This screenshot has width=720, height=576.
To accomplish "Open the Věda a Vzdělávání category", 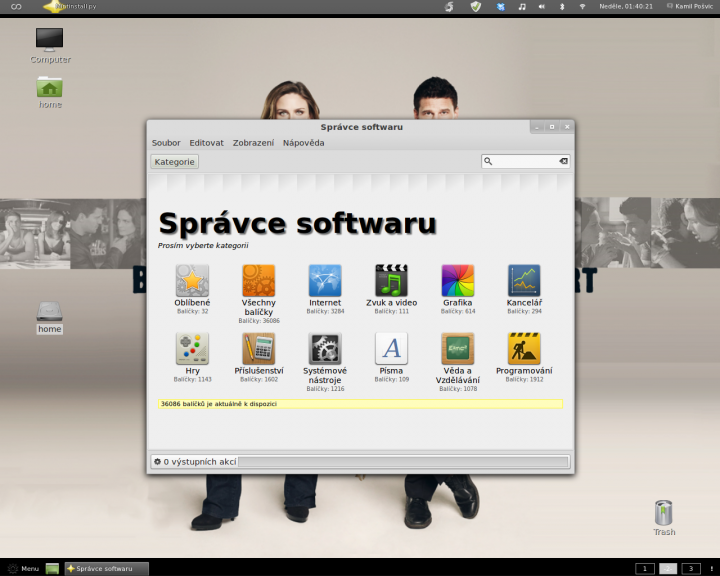I will click(458, 349).
